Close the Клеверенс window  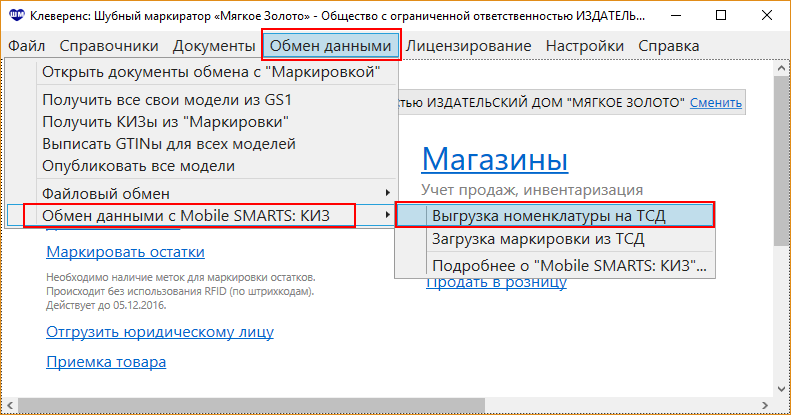767,16
